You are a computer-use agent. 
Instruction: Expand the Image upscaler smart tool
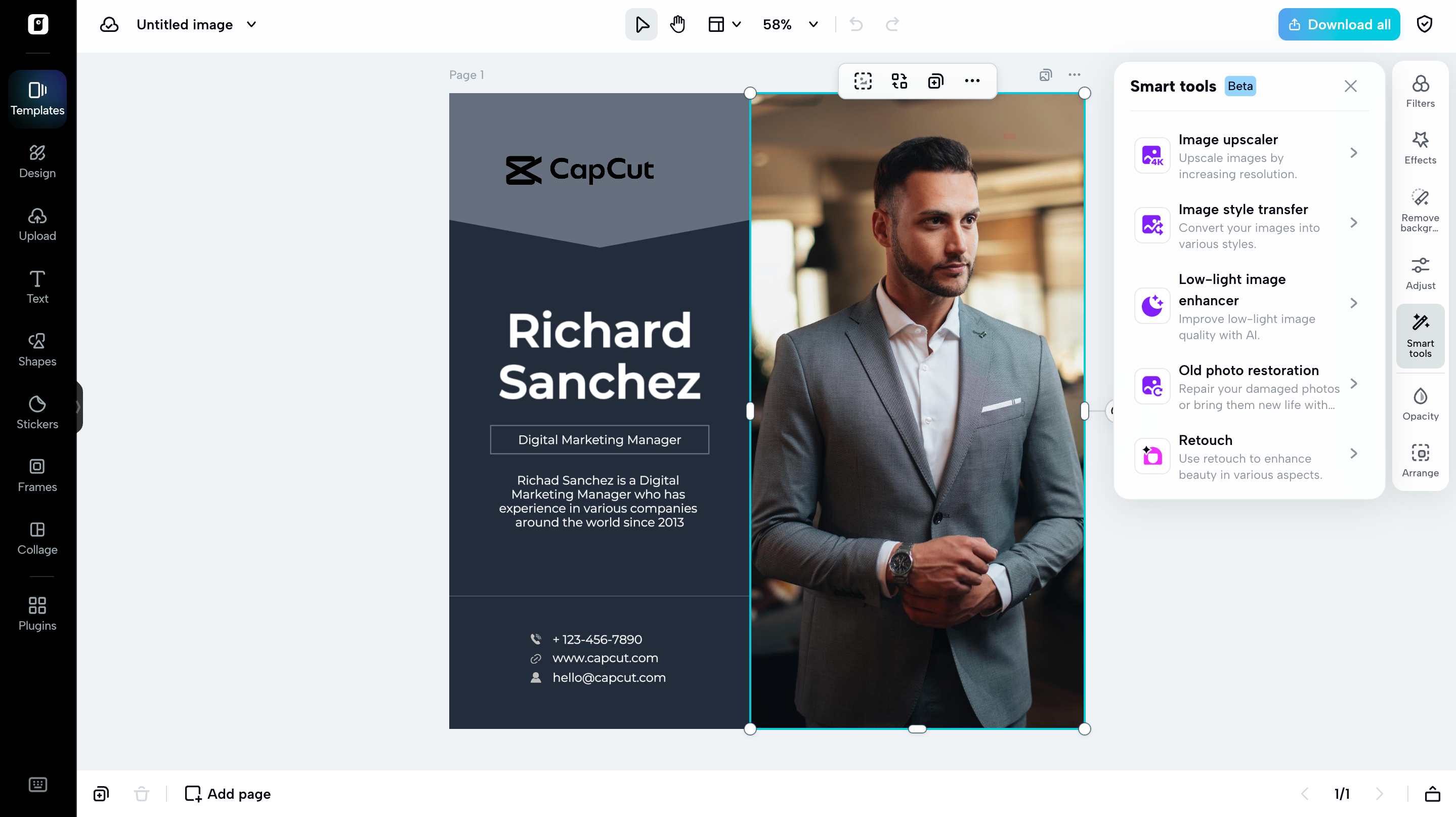tap(1247, 156)
